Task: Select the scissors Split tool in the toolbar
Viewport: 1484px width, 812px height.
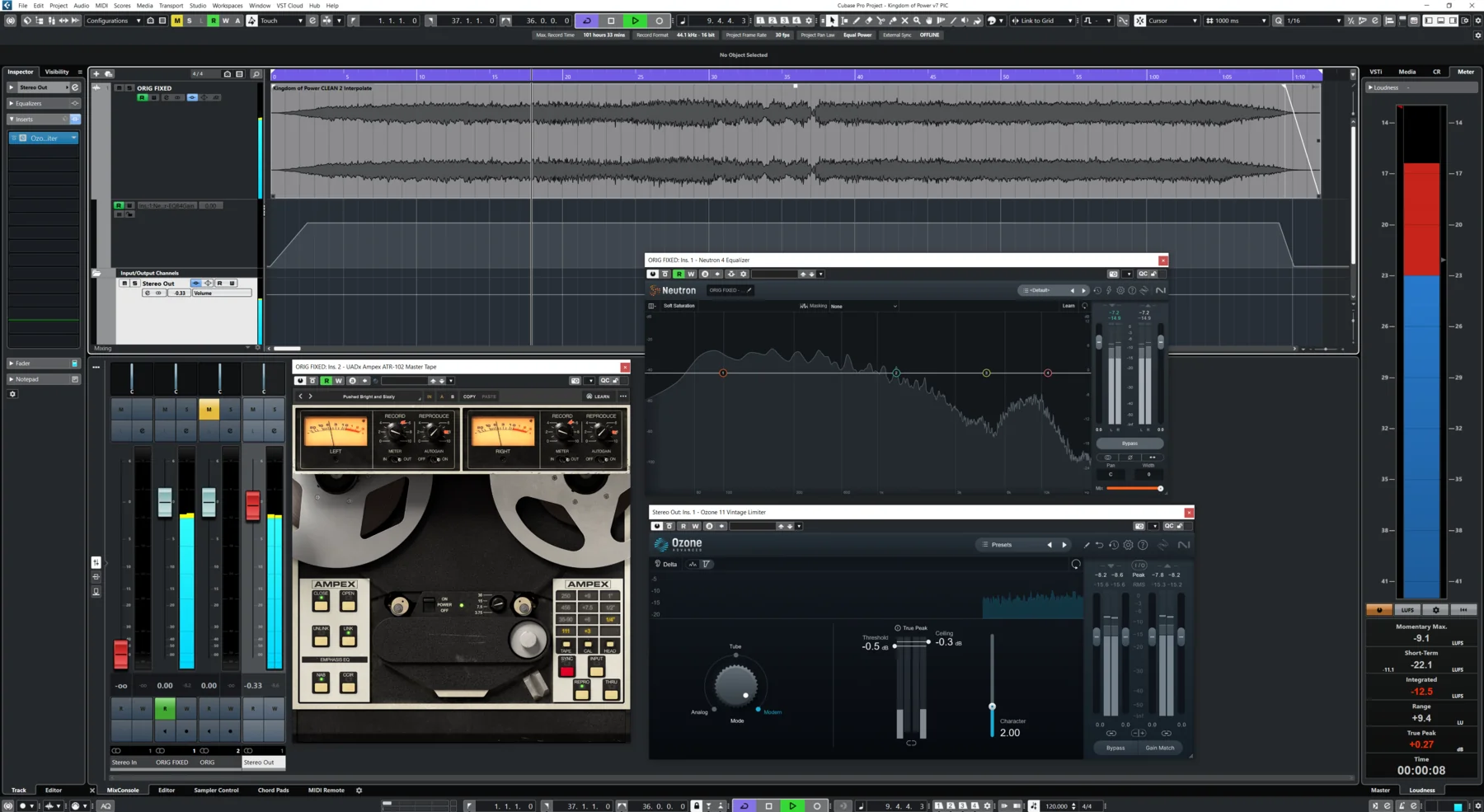Action: (881, 21)
